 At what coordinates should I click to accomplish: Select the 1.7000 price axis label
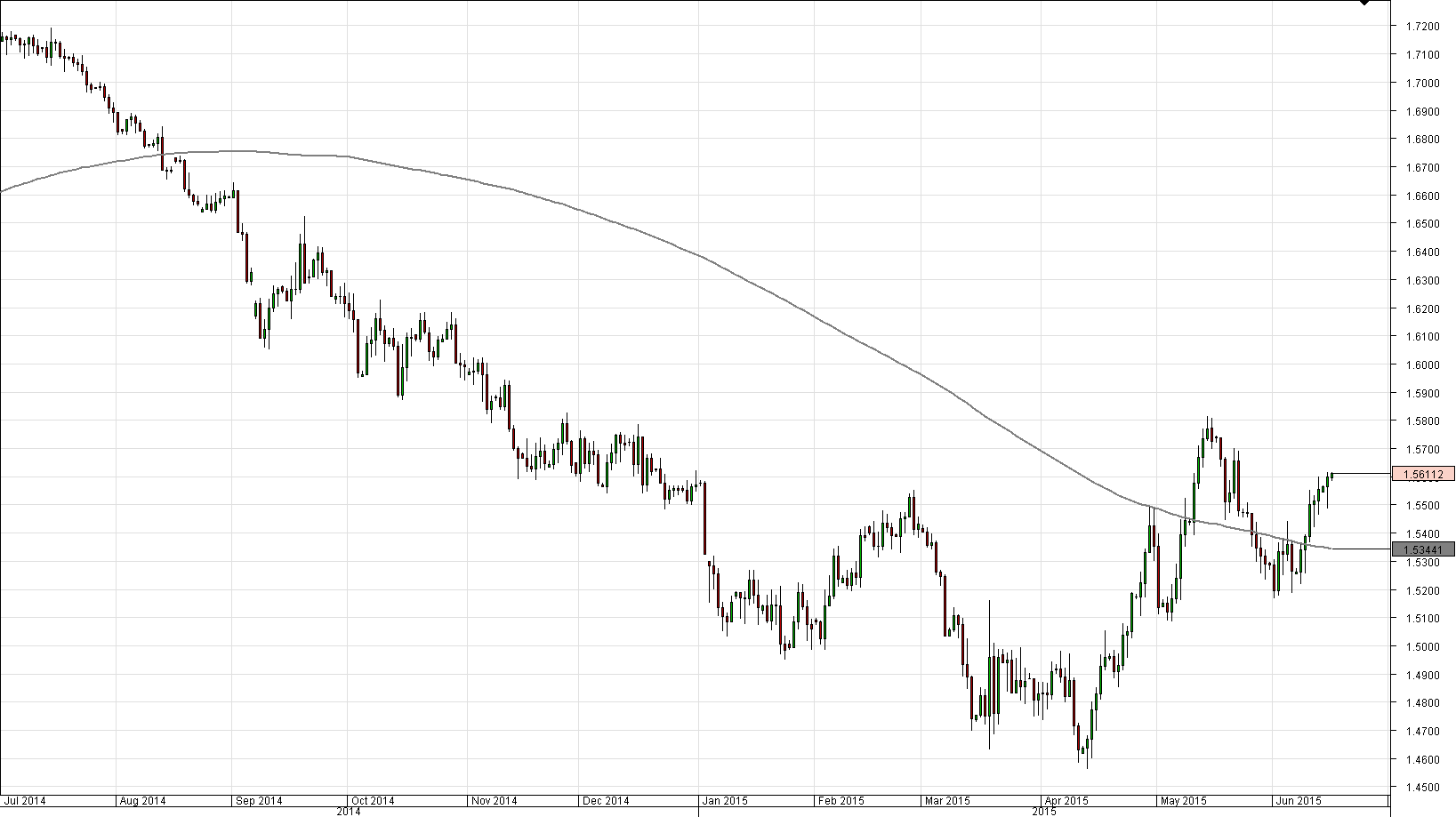[1422, 84]
